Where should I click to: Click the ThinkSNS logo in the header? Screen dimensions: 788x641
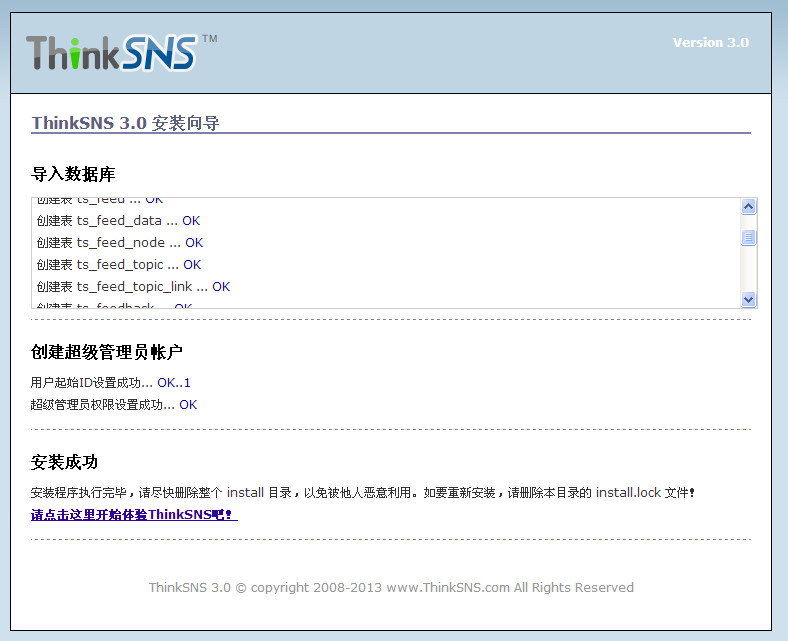[112, 52]
